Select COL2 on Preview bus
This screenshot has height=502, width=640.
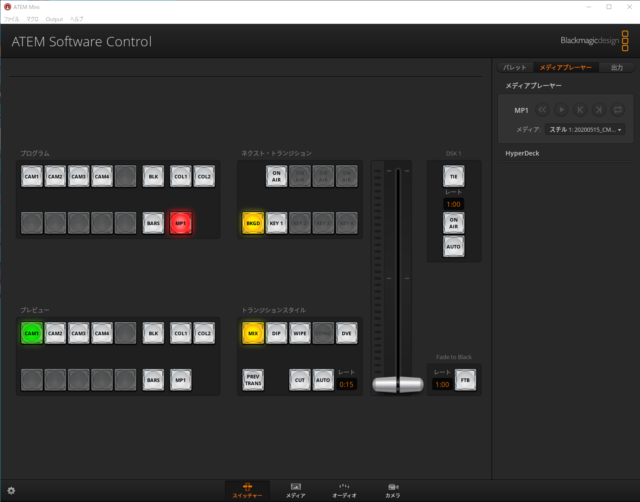tap(204, 333)
